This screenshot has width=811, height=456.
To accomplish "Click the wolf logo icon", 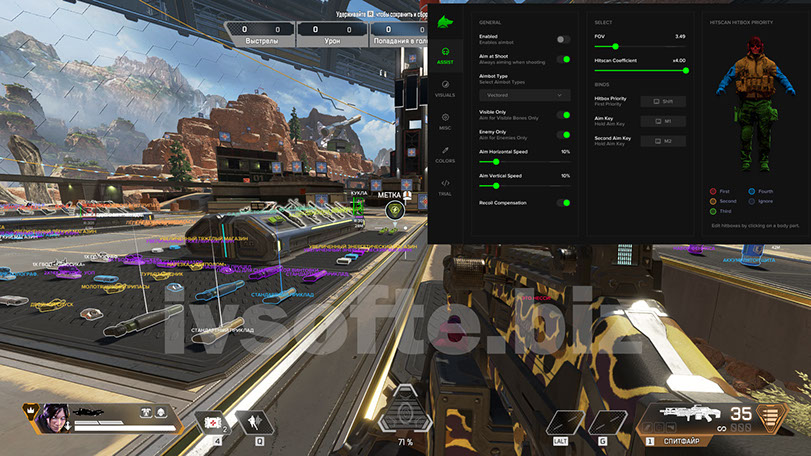I will 445,19.
